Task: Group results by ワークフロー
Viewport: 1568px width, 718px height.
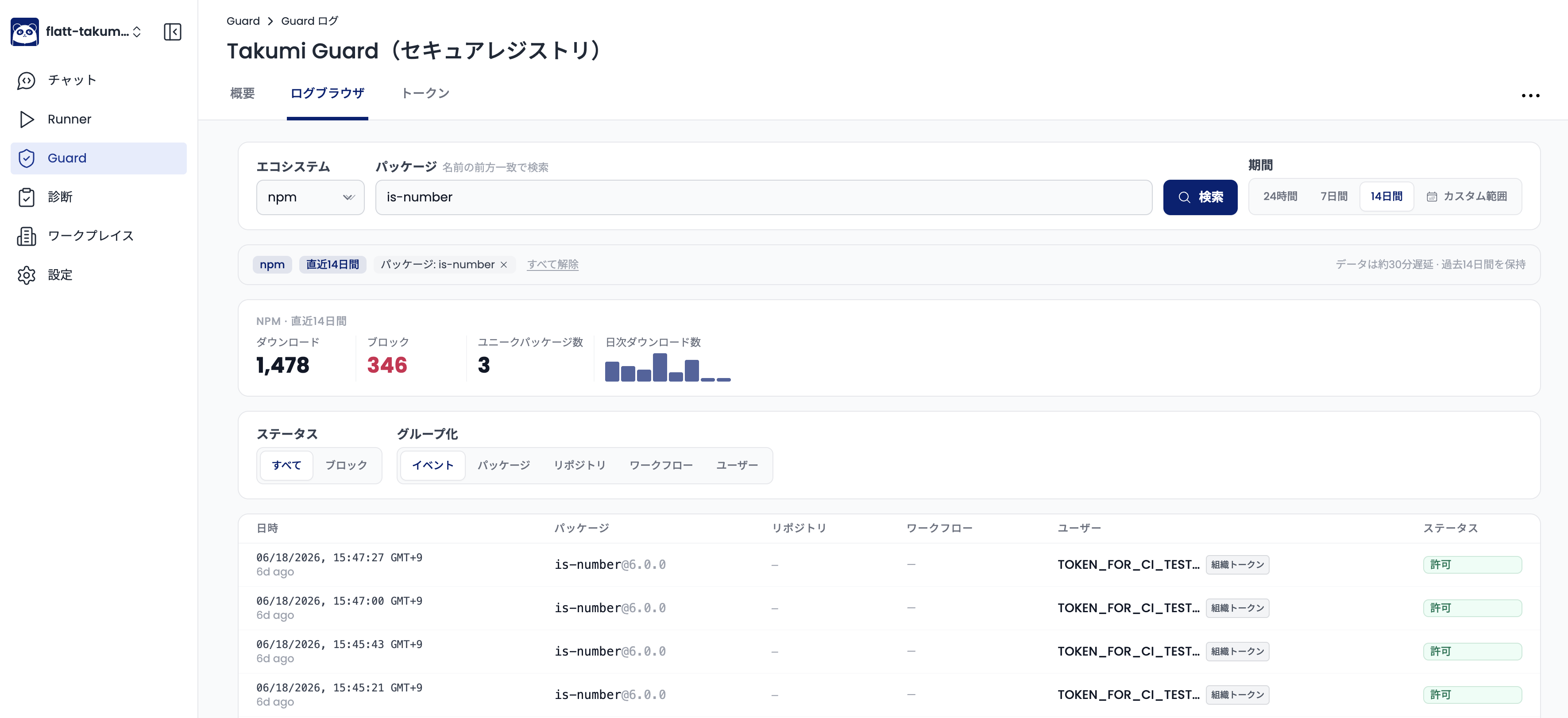Action: (x=661, y=466)
